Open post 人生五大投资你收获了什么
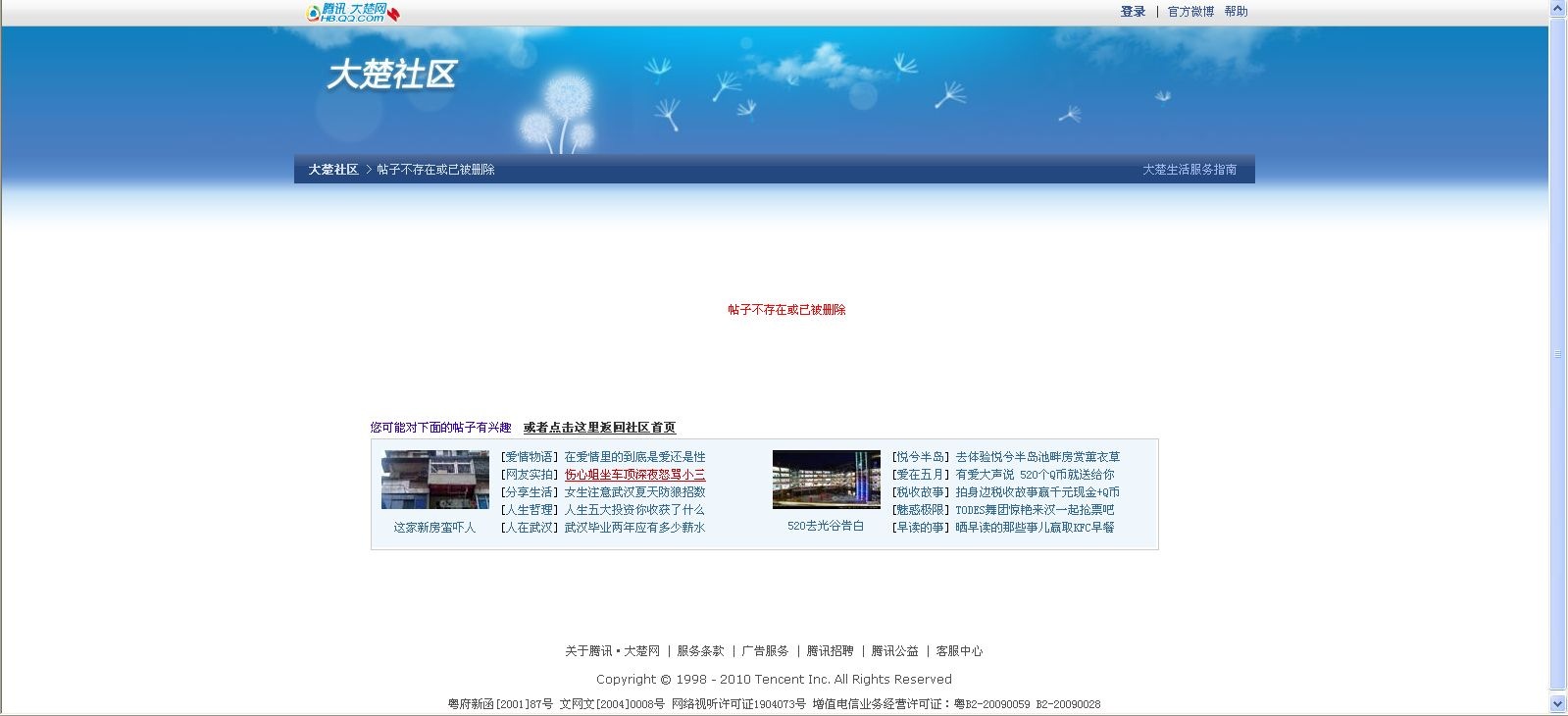This screenshot has height=716, width=1568. (634, 510)
